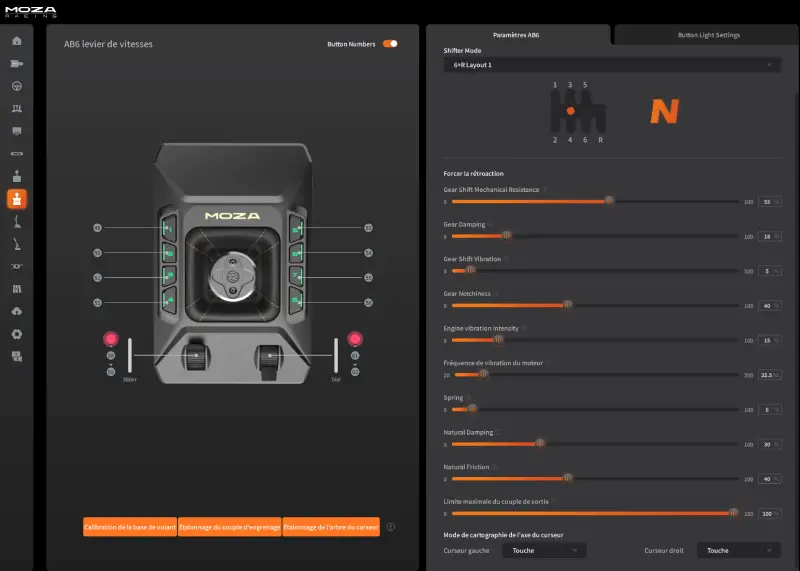Click the orange N gear indicator

tap(664, 111)
